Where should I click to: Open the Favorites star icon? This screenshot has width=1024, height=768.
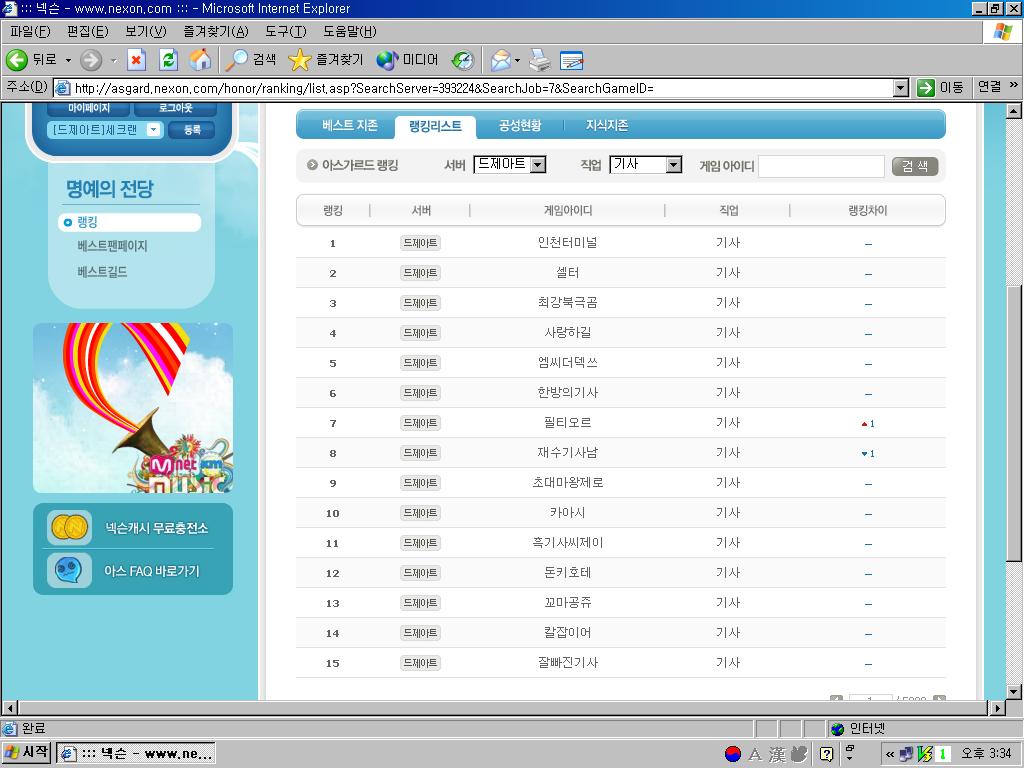coord(299,60)
